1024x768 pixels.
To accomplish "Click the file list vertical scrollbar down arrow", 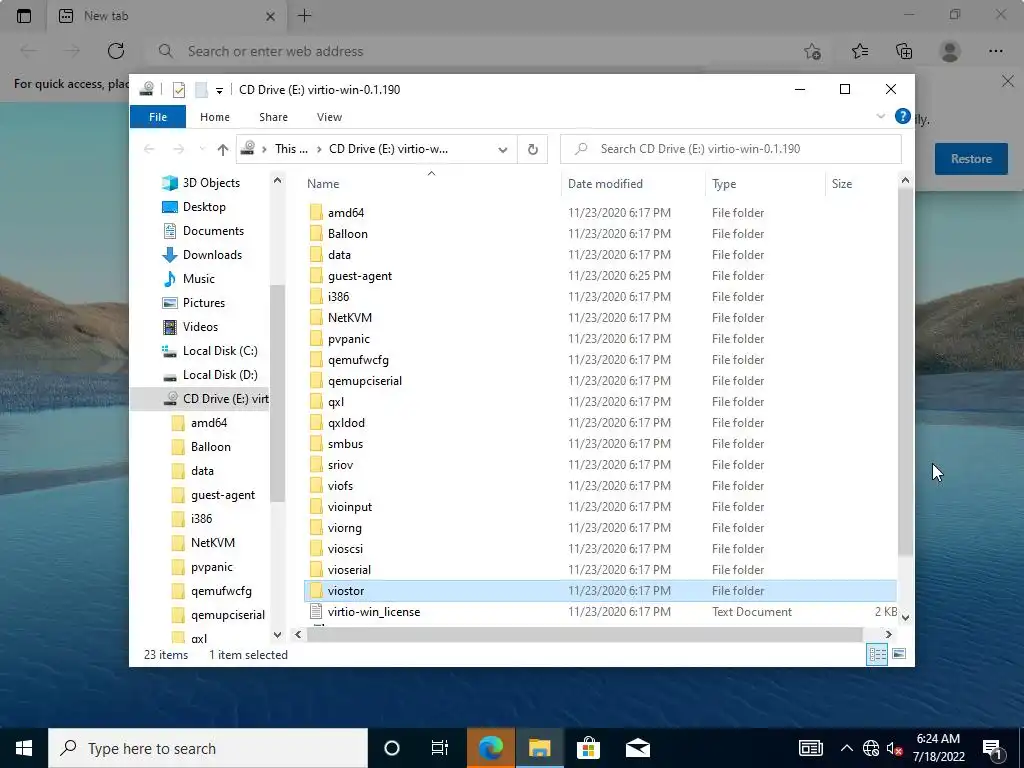I will pyautogui.click(x=905, y=617).
